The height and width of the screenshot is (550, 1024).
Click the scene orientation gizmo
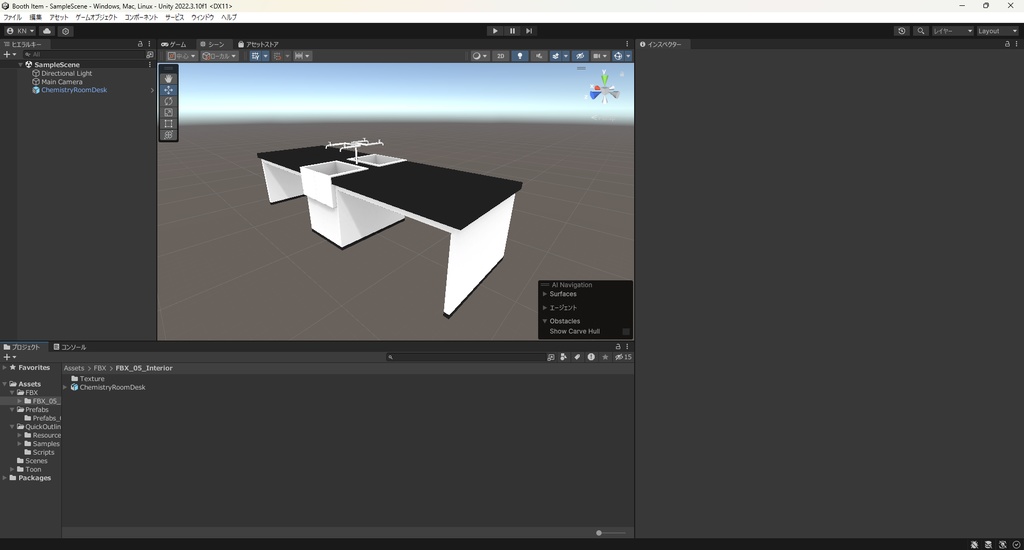(604, 92)
